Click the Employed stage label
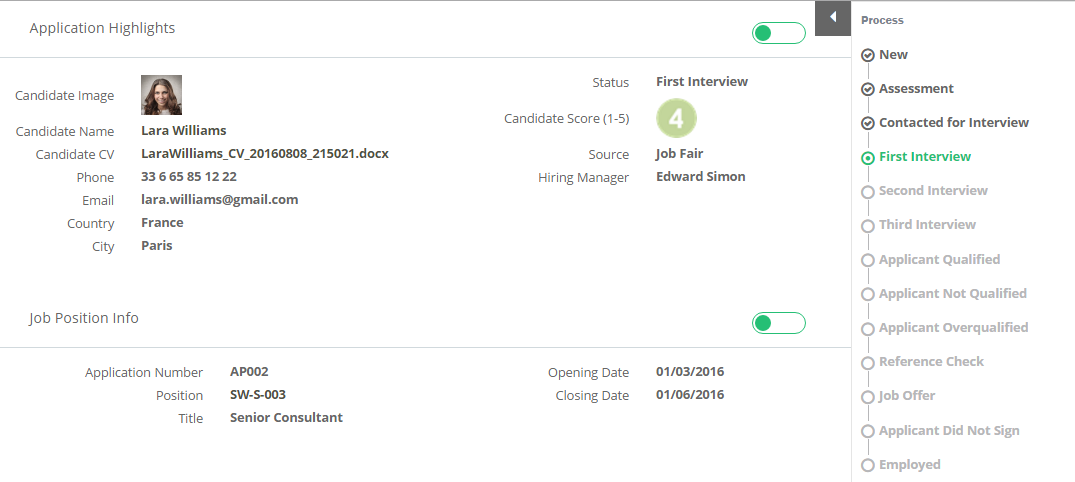Image resolution: width=1075 pixels, height=482 pixels. coord(910,465)
